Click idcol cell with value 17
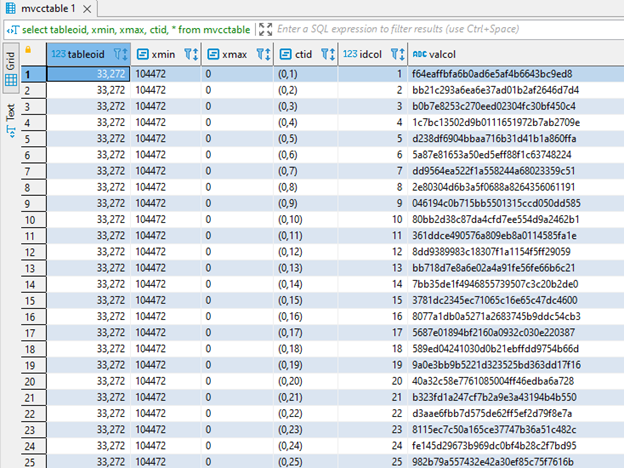 click(x=372, y=333)
